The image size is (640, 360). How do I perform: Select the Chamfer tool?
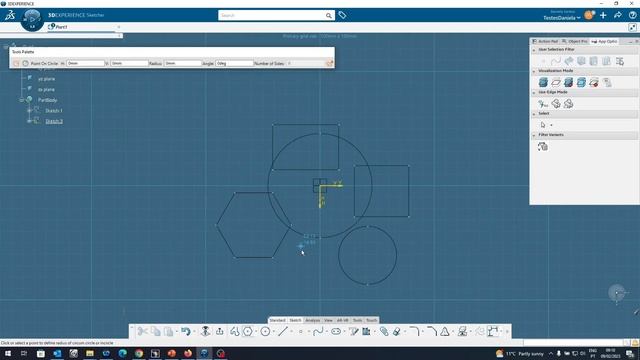click(432, 331)
